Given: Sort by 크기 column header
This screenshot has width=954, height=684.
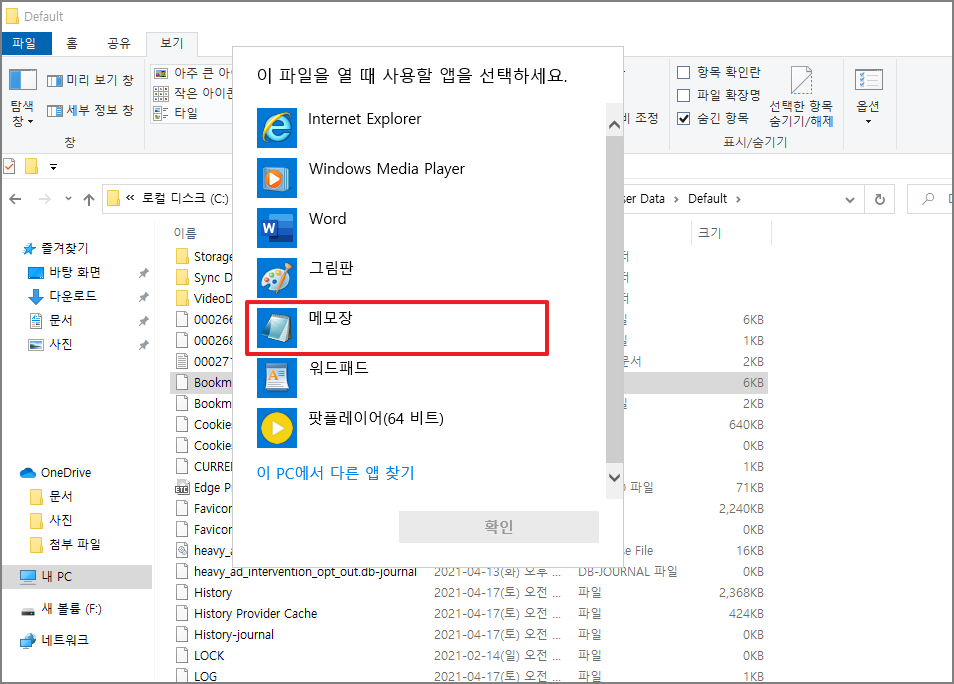Looking at the screenshot, I should click(x=709, y=232).
